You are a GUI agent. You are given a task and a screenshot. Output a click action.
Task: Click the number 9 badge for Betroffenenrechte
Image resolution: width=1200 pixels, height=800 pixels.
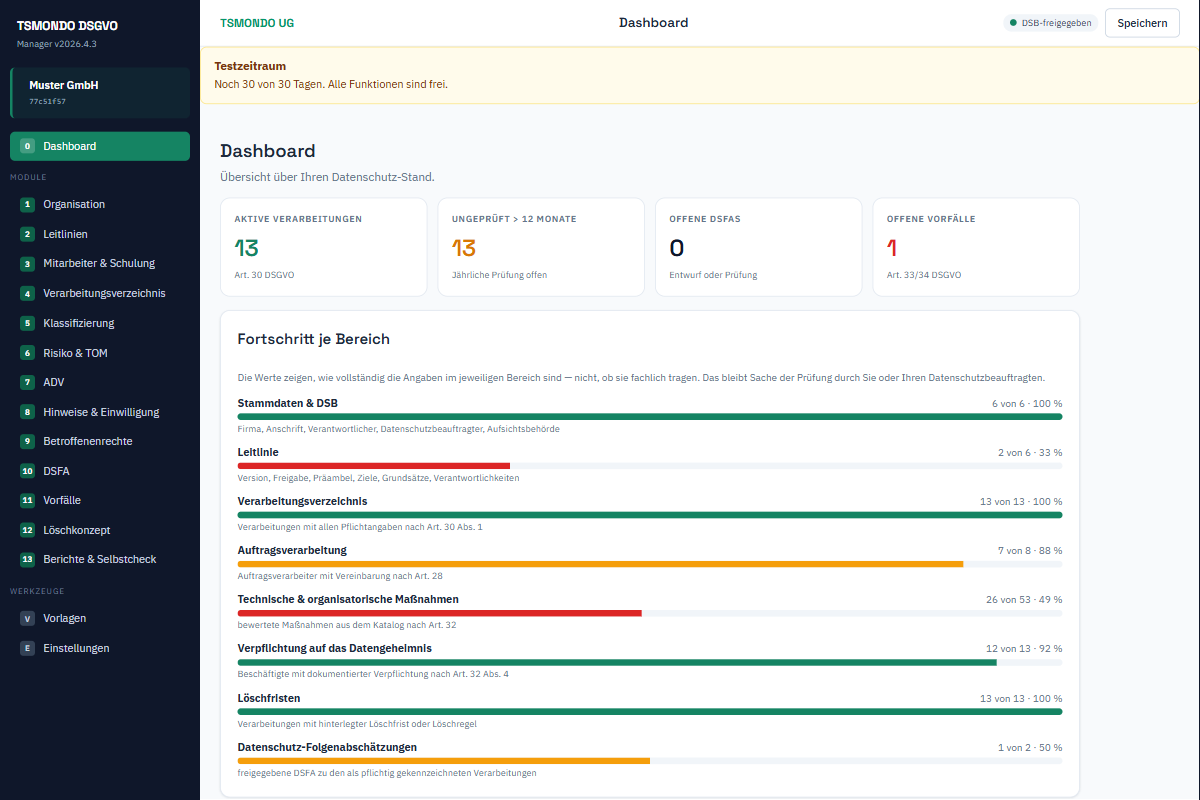[27, 441]
